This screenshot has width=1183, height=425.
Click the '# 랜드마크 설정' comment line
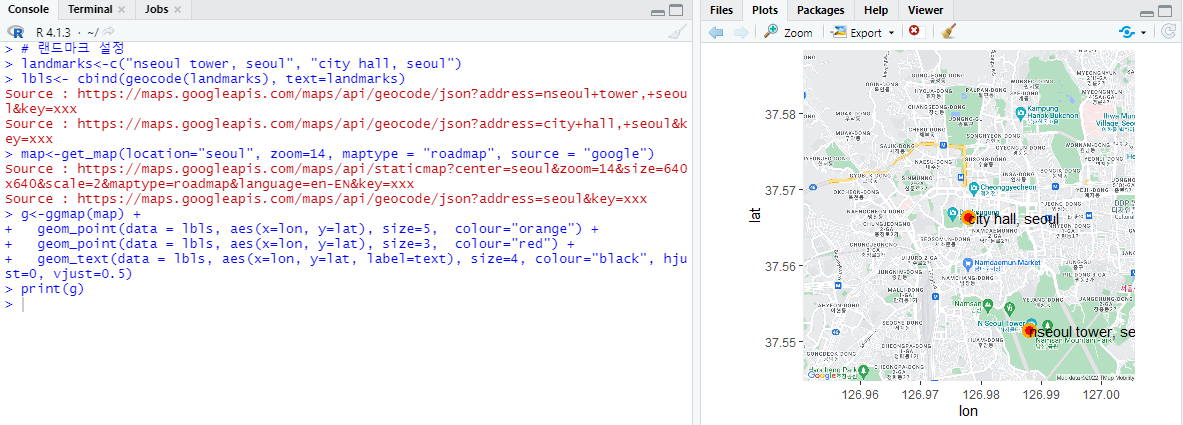[72, 49]
